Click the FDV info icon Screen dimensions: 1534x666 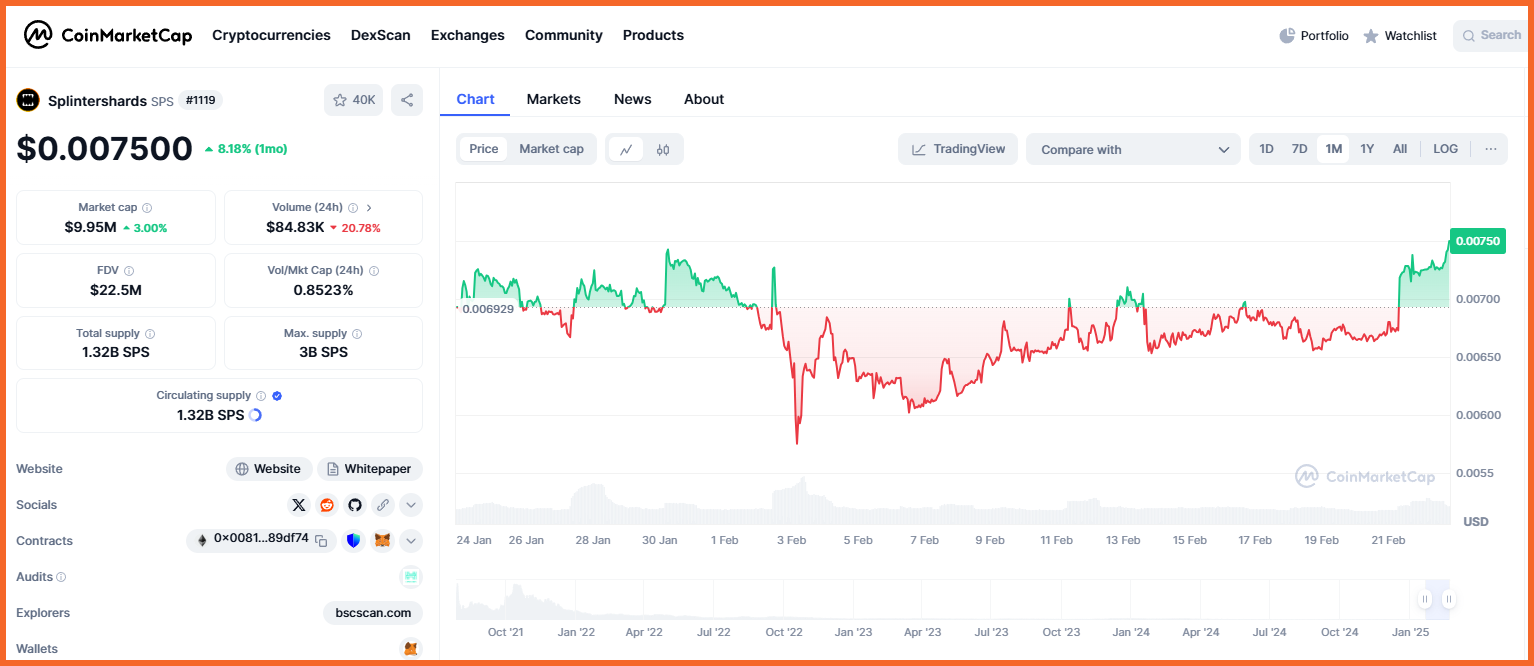tap(129, 271)
